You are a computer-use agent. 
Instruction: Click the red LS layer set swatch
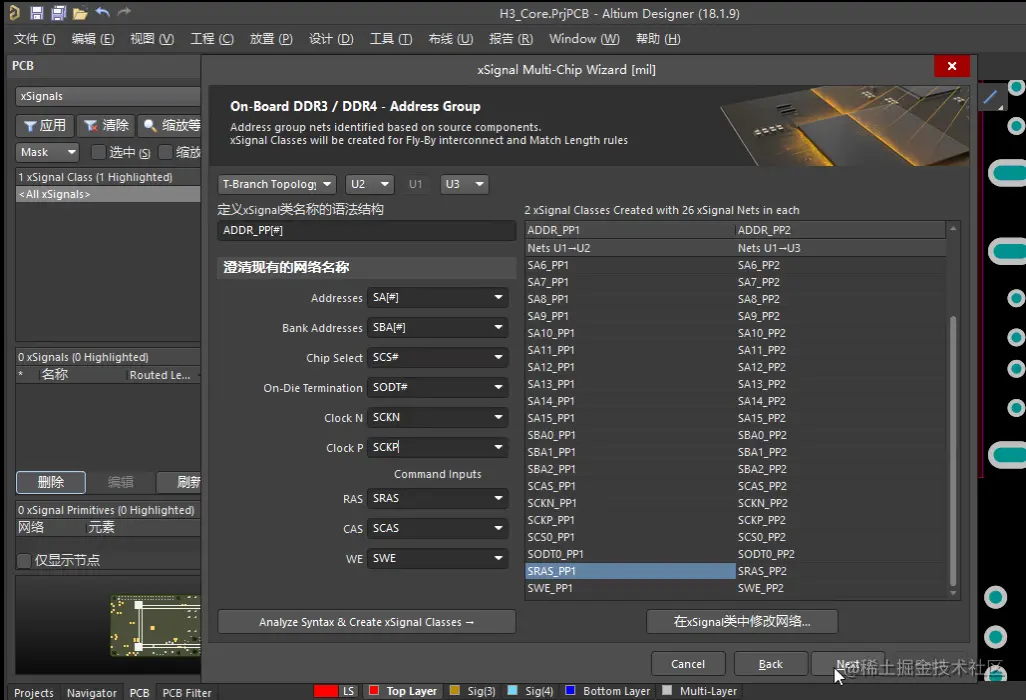(326, 691)
